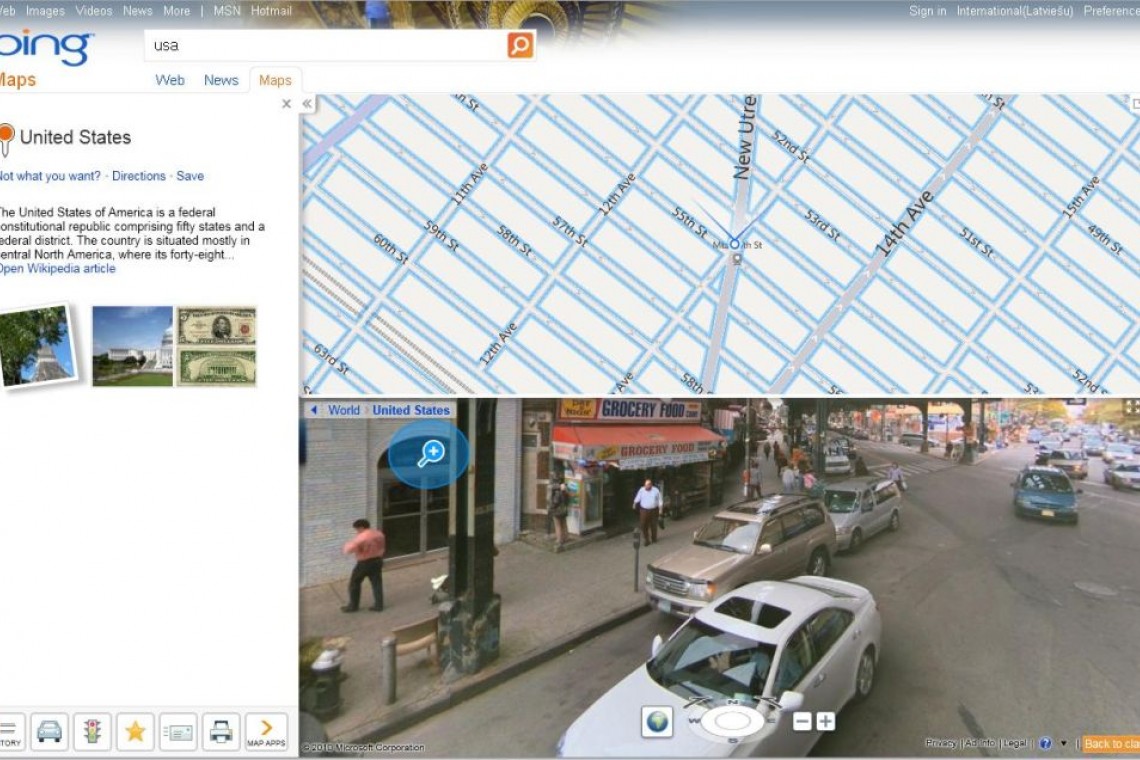Switch to the Web tab
This screenshot has height=760, width=1140.
tap(170, 80)
